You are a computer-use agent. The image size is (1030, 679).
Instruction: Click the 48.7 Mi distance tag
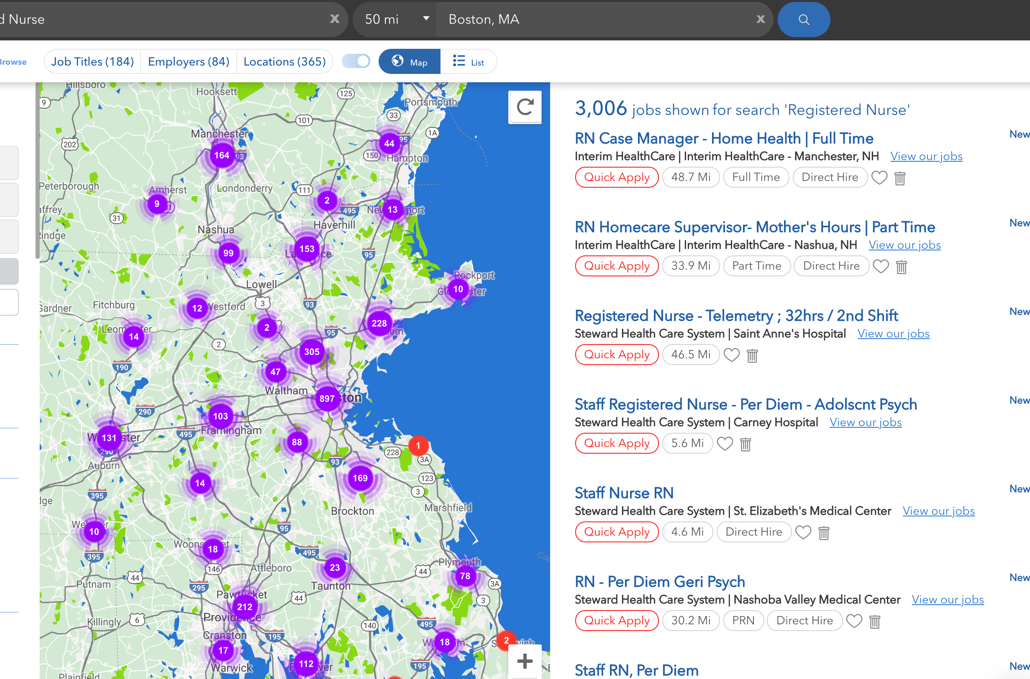point(691,177)
